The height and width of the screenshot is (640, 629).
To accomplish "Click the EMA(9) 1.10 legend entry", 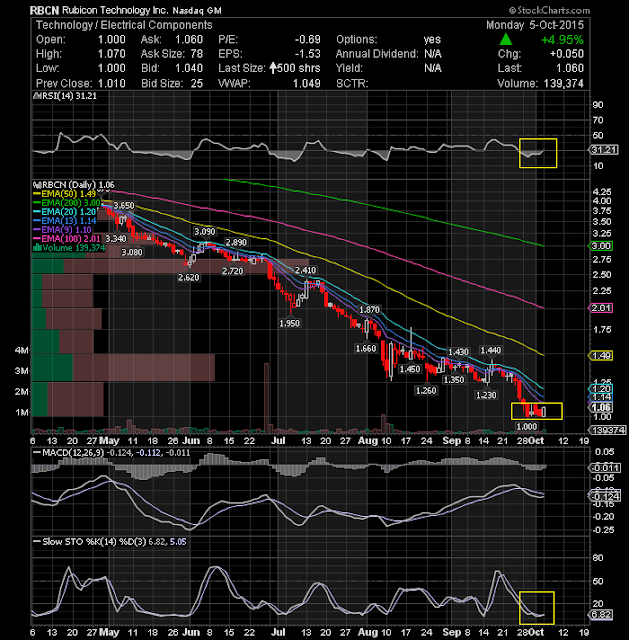I will [x=62, y=230].
